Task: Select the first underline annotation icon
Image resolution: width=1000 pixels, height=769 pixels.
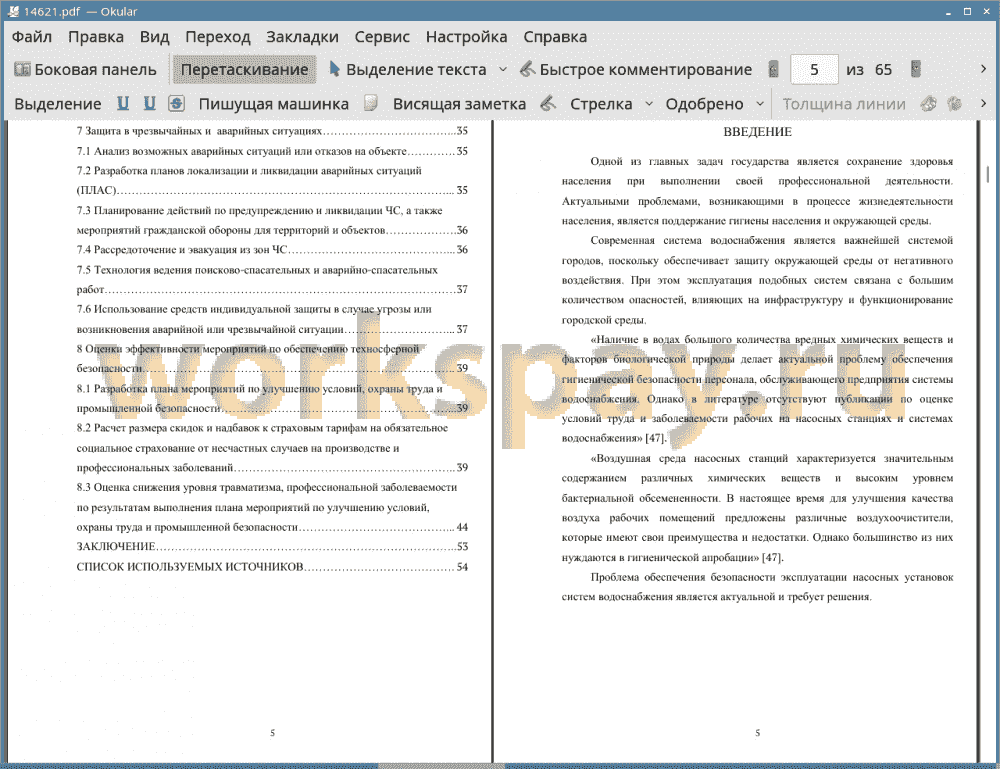Action: (x=123, y=103)
